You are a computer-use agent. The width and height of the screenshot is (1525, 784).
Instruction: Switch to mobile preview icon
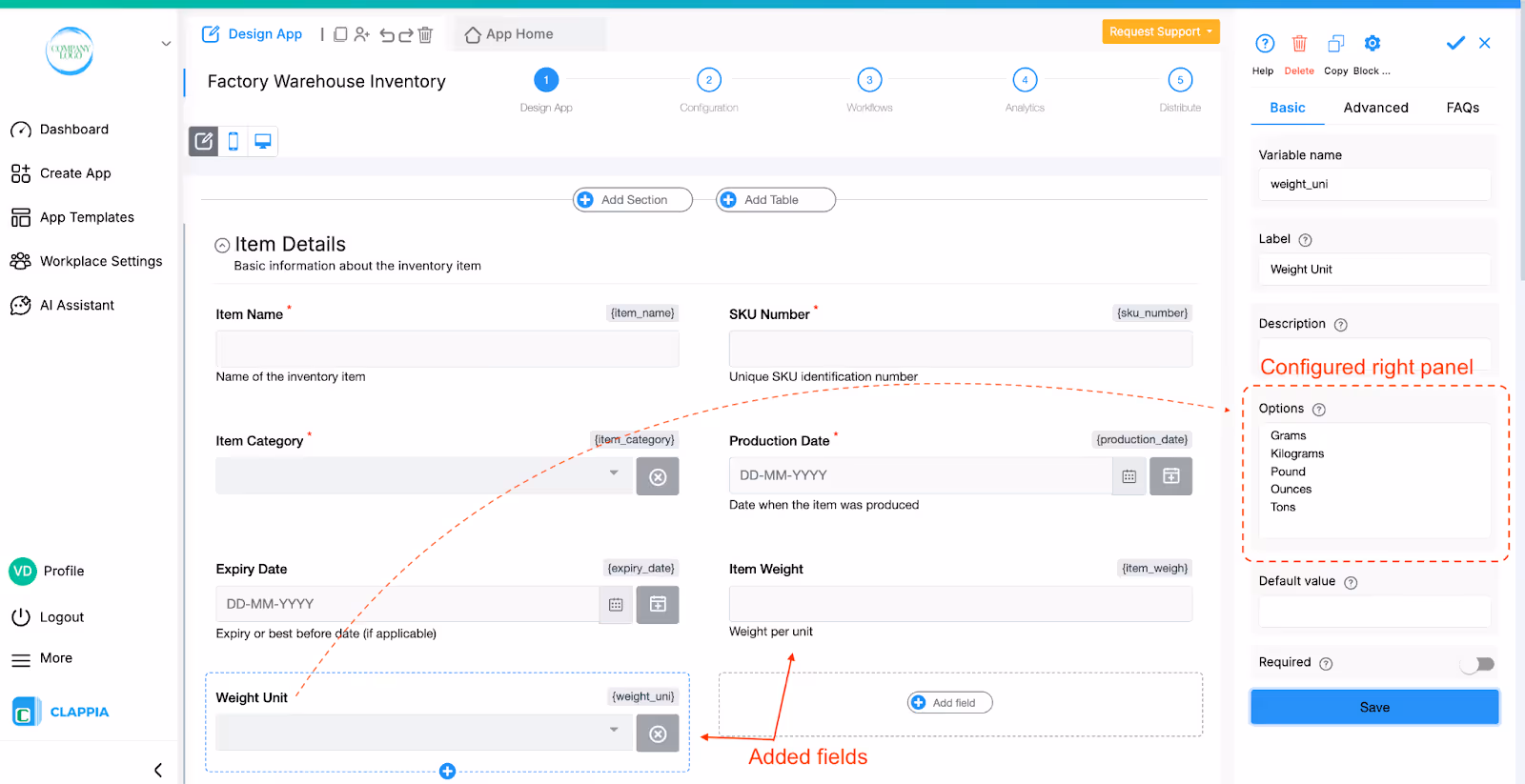tap(234, 142)
